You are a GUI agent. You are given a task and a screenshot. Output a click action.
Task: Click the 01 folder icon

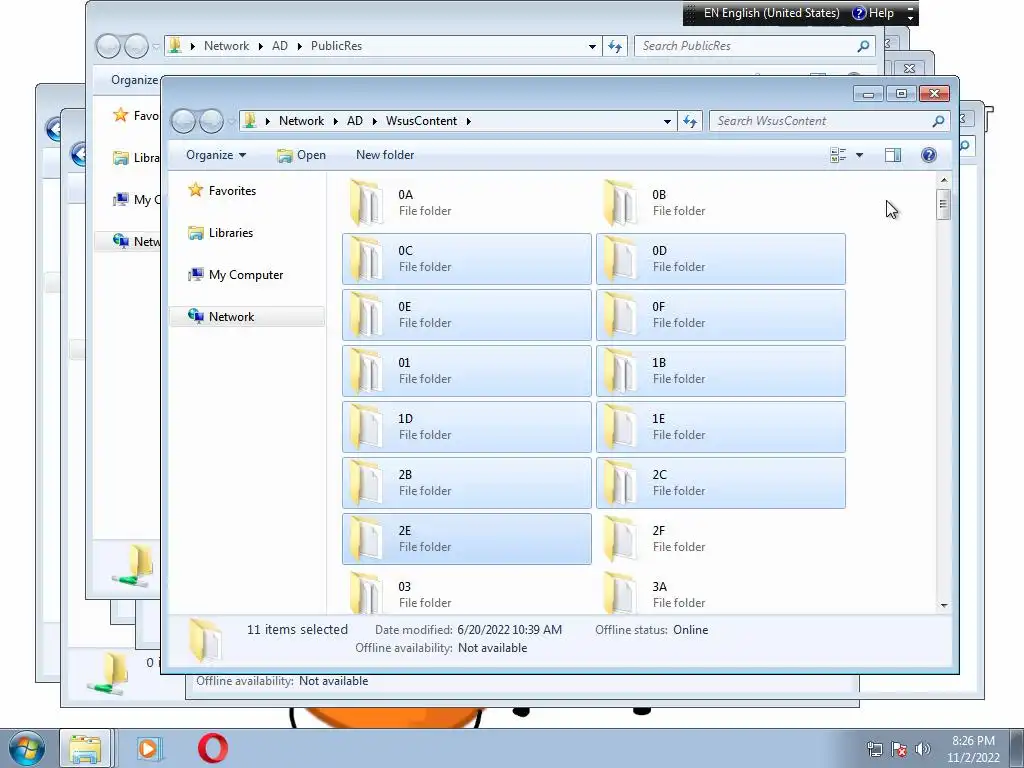click(x=366, y=371)
